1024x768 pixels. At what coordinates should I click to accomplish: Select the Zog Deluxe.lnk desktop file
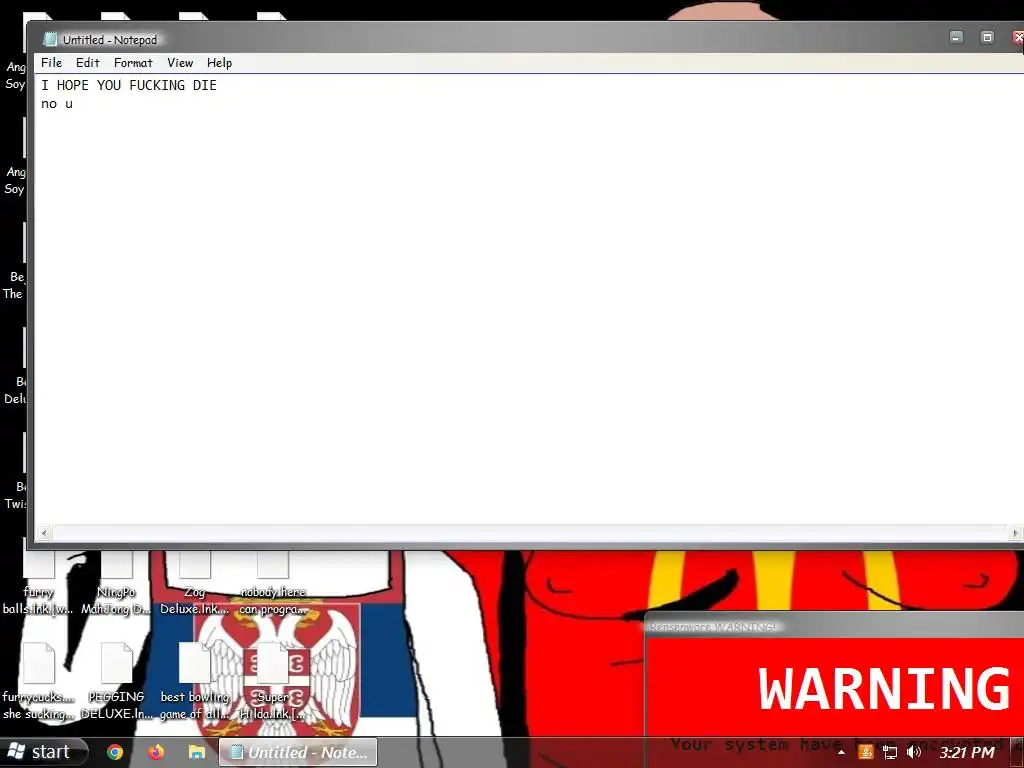(x=195, y=583)
